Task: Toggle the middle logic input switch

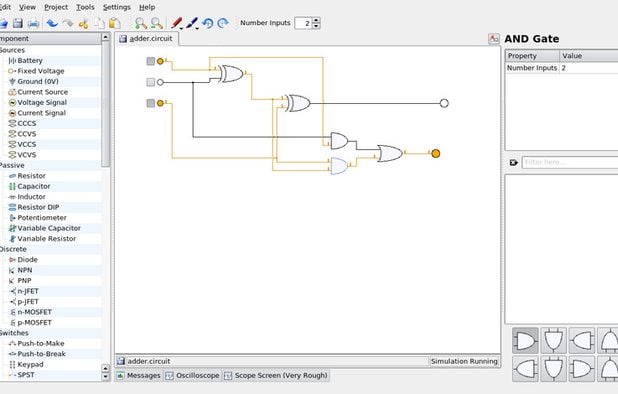Action: [x=151, y=82]
